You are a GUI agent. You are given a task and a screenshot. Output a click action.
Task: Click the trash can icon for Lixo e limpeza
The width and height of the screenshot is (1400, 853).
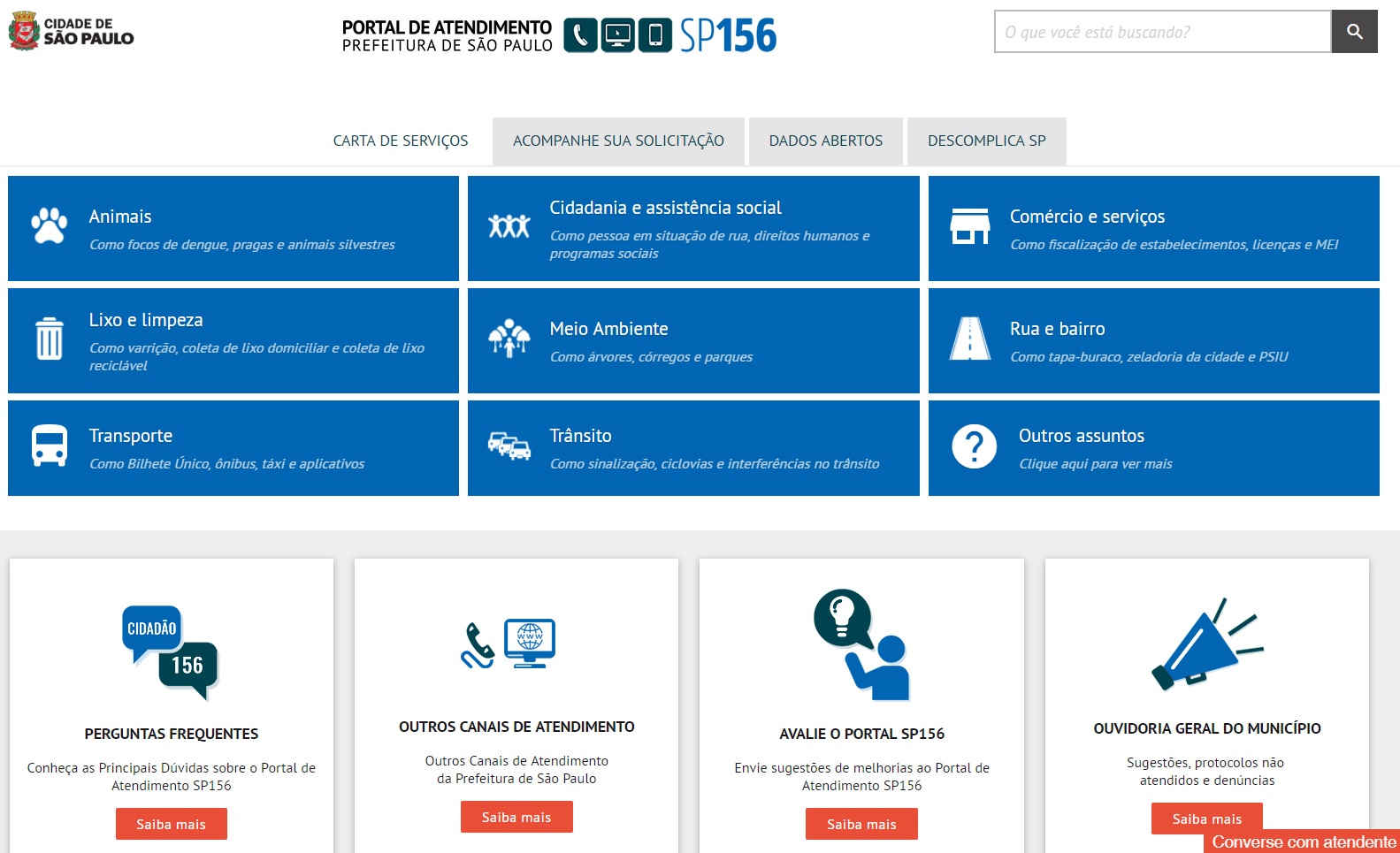[x=50, y=339]
